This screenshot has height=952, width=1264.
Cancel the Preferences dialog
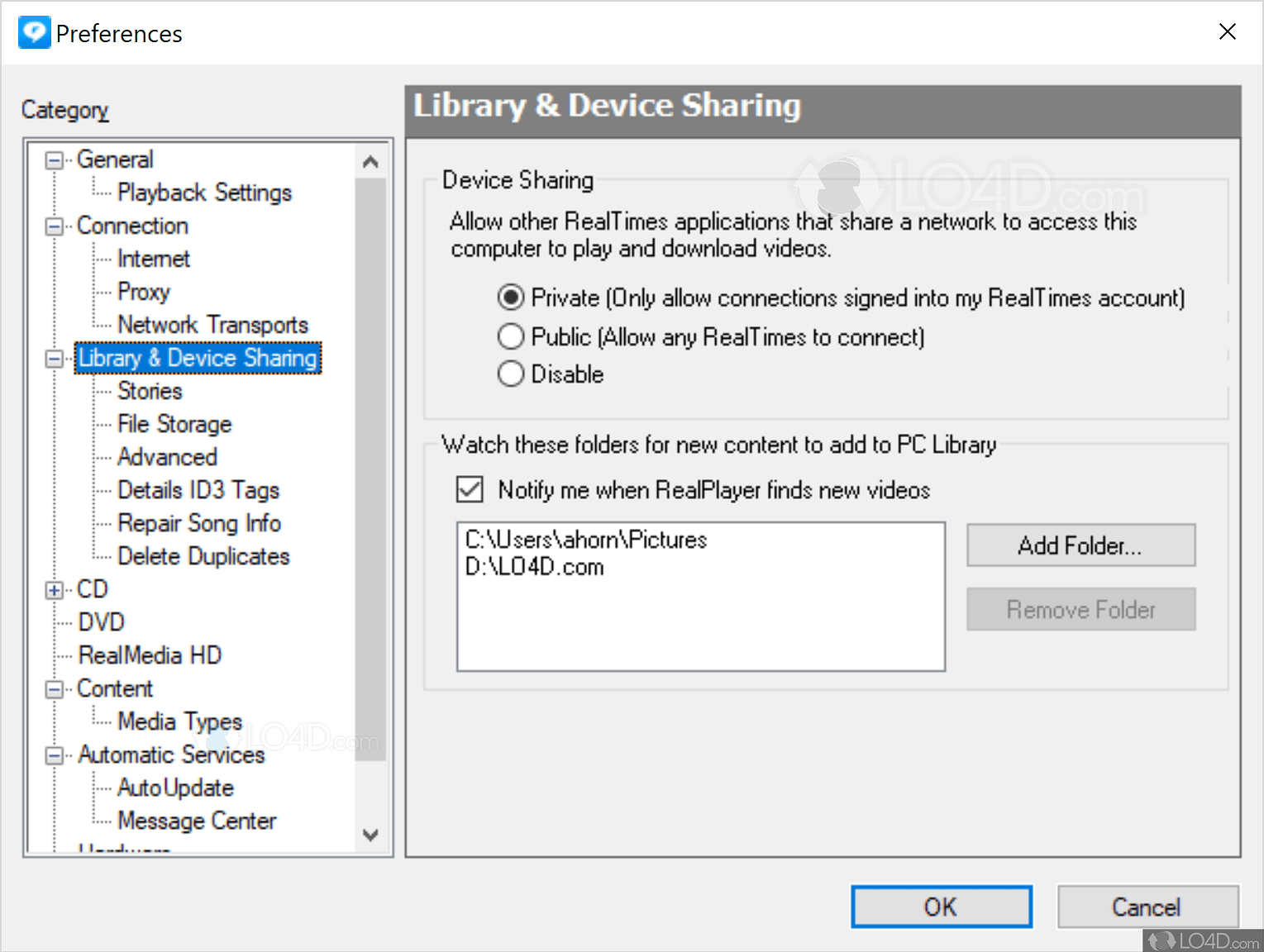pyautogui.click(x=1147, y=907)
